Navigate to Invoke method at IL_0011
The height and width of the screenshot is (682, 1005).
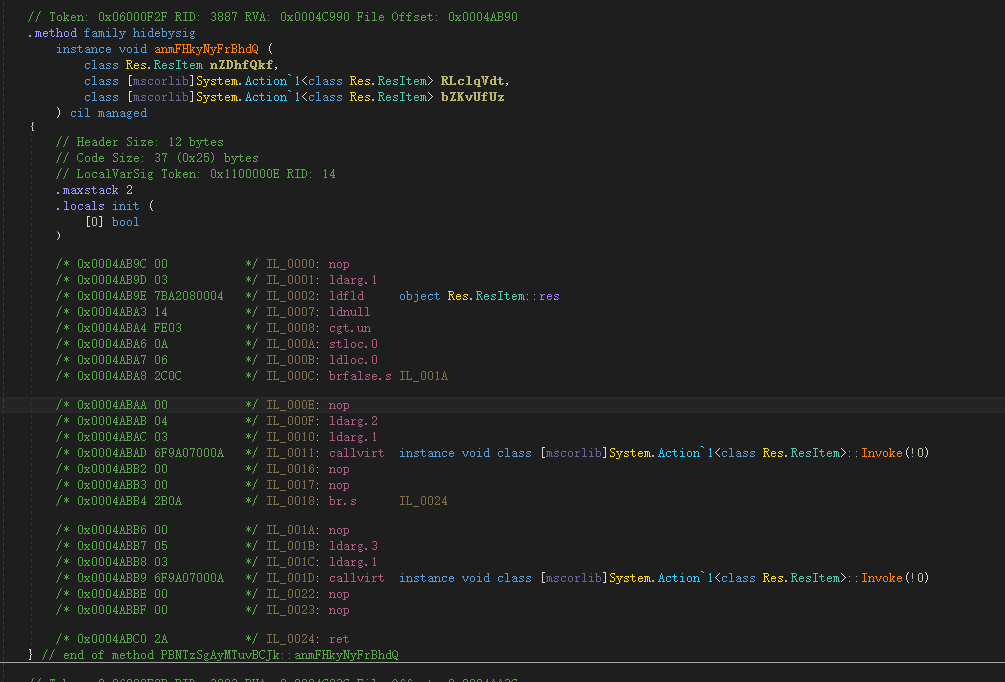(x=881, y=452)
